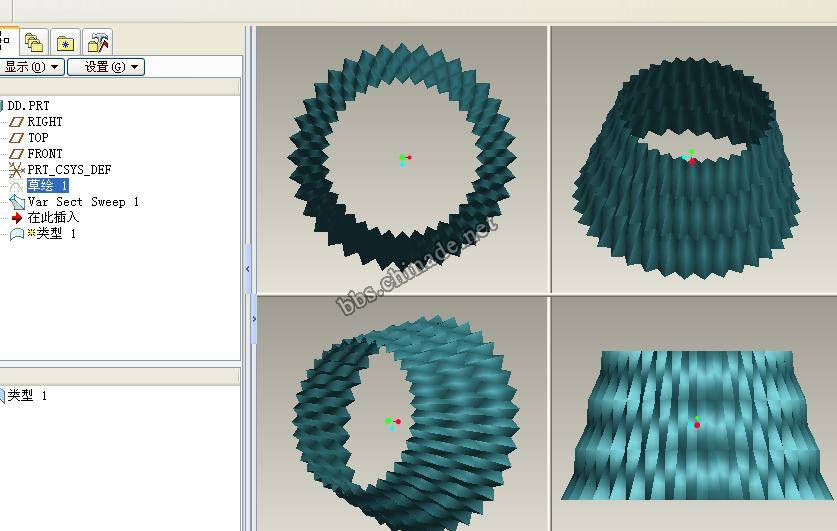This screenshot has width=837, height=531.
Task: Click the sweep icon beside Var Sect Sweep
Action: 17,202
